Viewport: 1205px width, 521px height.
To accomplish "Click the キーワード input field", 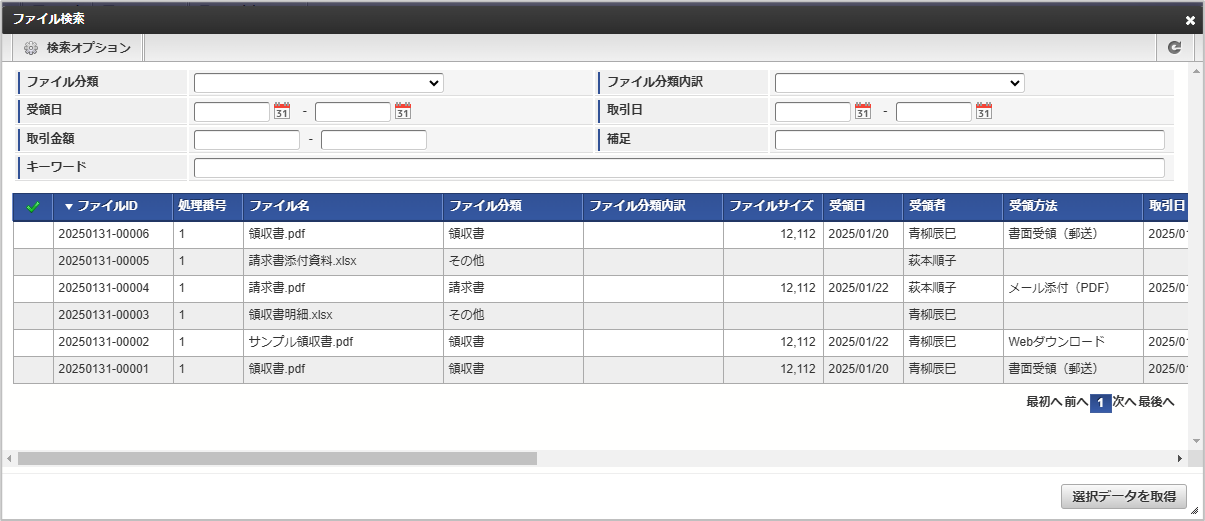I will (679, 167).
